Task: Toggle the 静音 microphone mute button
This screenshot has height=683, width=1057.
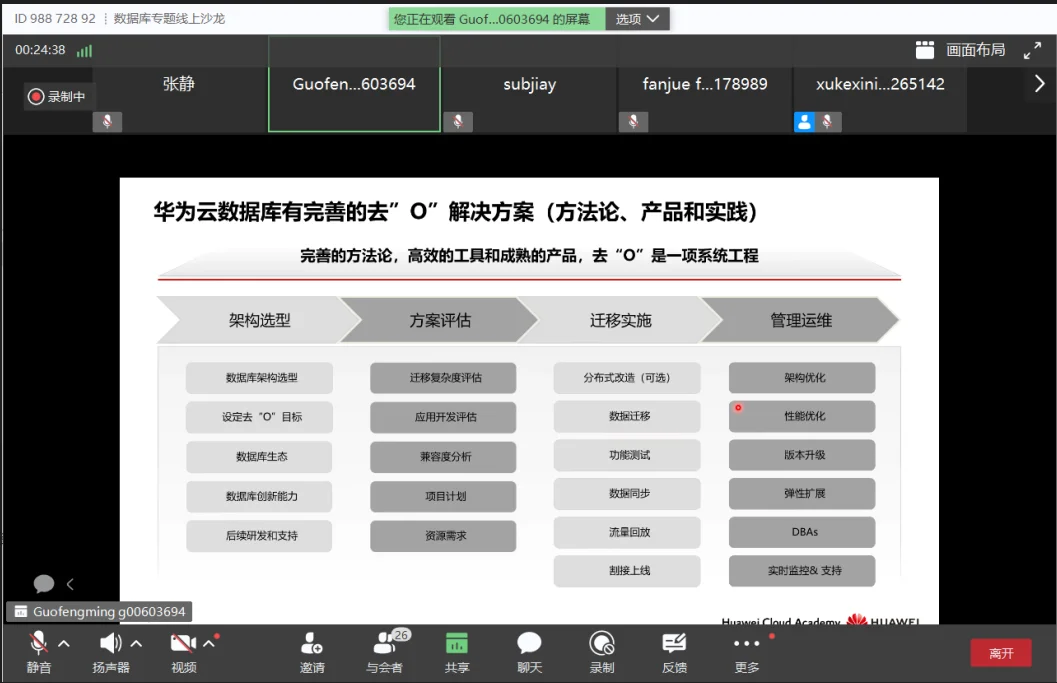Action: click(38, 643)
